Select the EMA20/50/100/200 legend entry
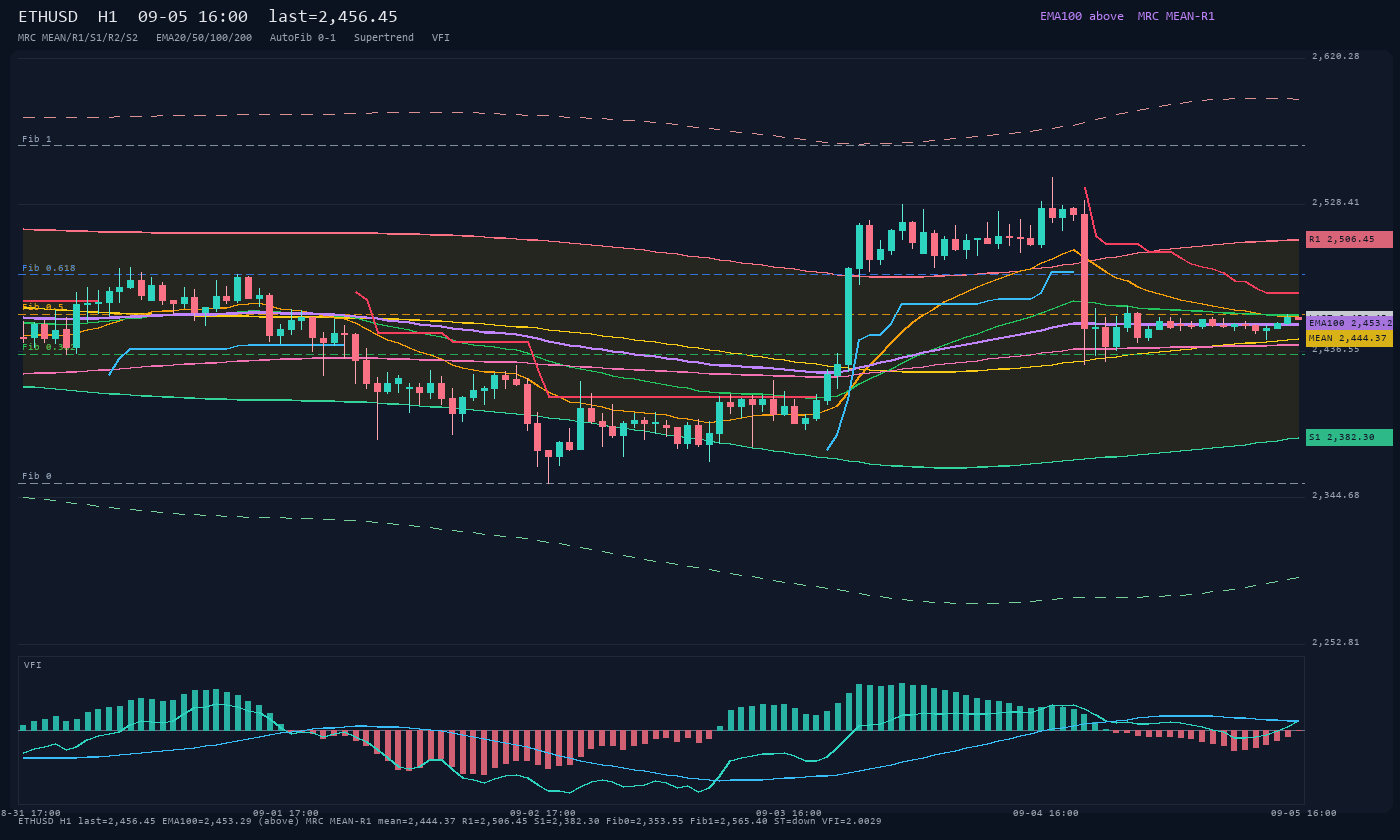The image size is (1400, 840). pyautogui.click(x=204, y=37)
